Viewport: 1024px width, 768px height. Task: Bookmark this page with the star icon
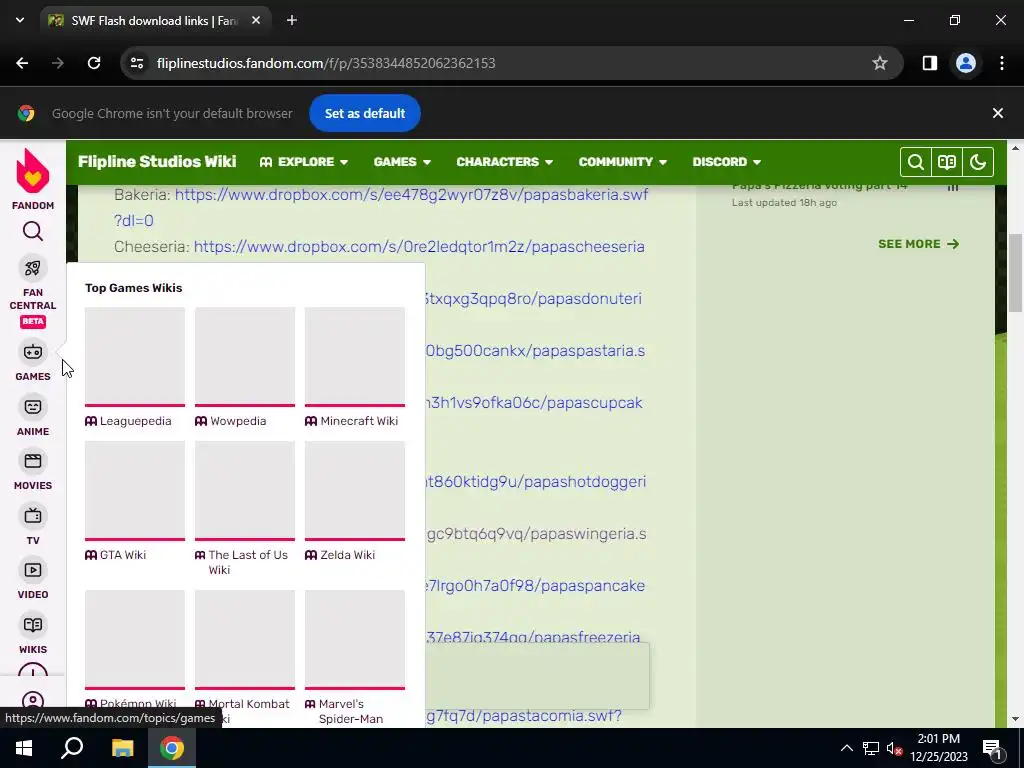[x=880, y=63]
